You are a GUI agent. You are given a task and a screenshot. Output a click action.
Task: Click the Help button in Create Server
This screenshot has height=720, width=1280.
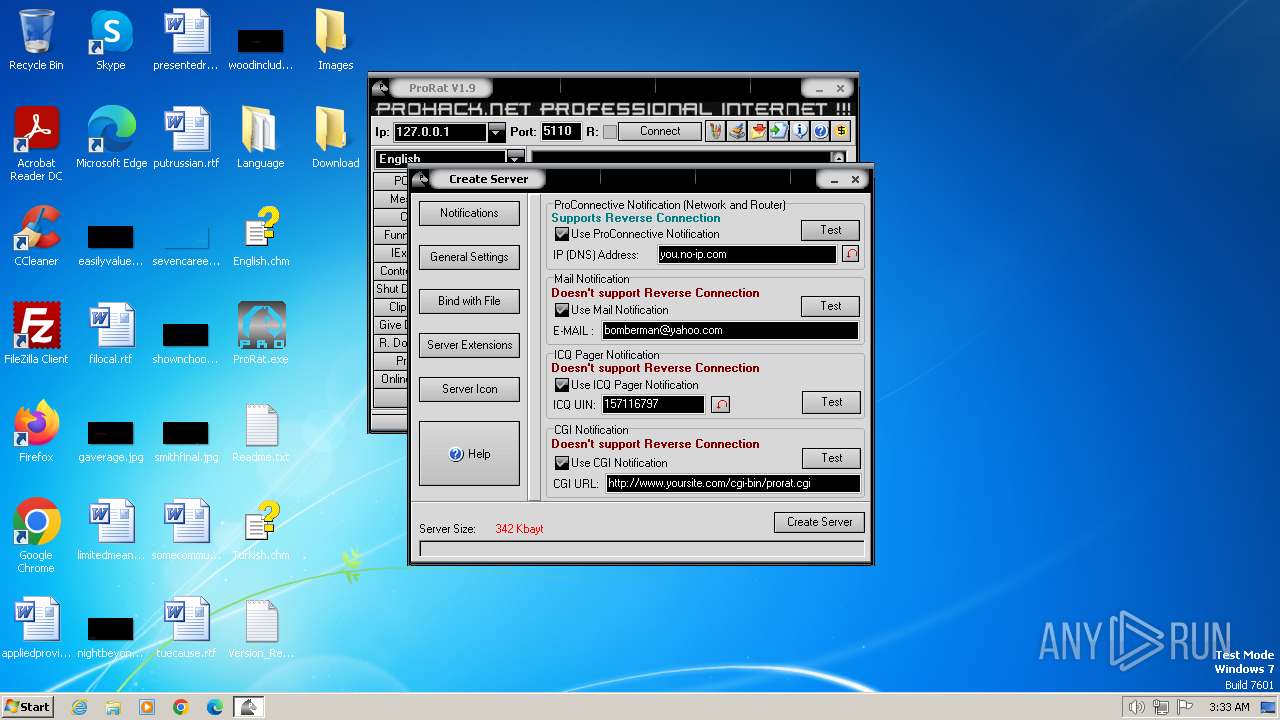(x=469, y=454)
